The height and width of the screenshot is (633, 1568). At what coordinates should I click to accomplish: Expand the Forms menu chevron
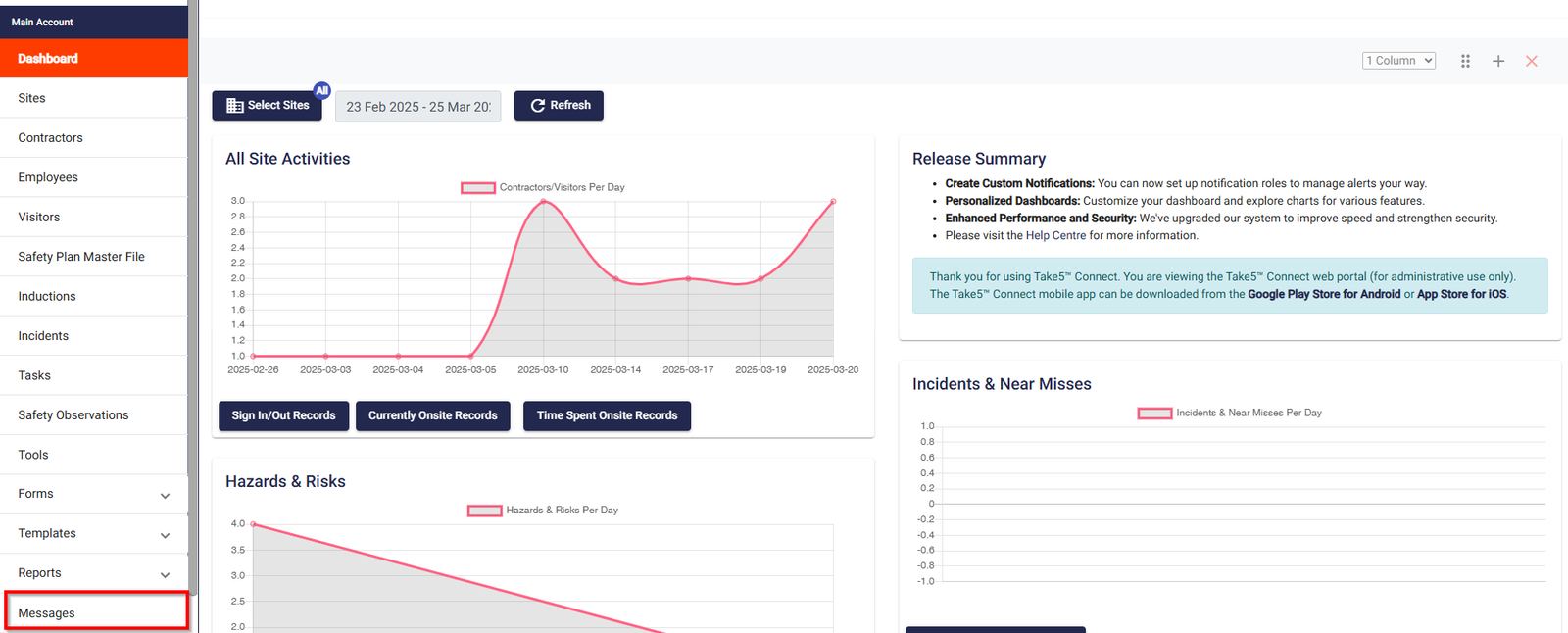165,496
